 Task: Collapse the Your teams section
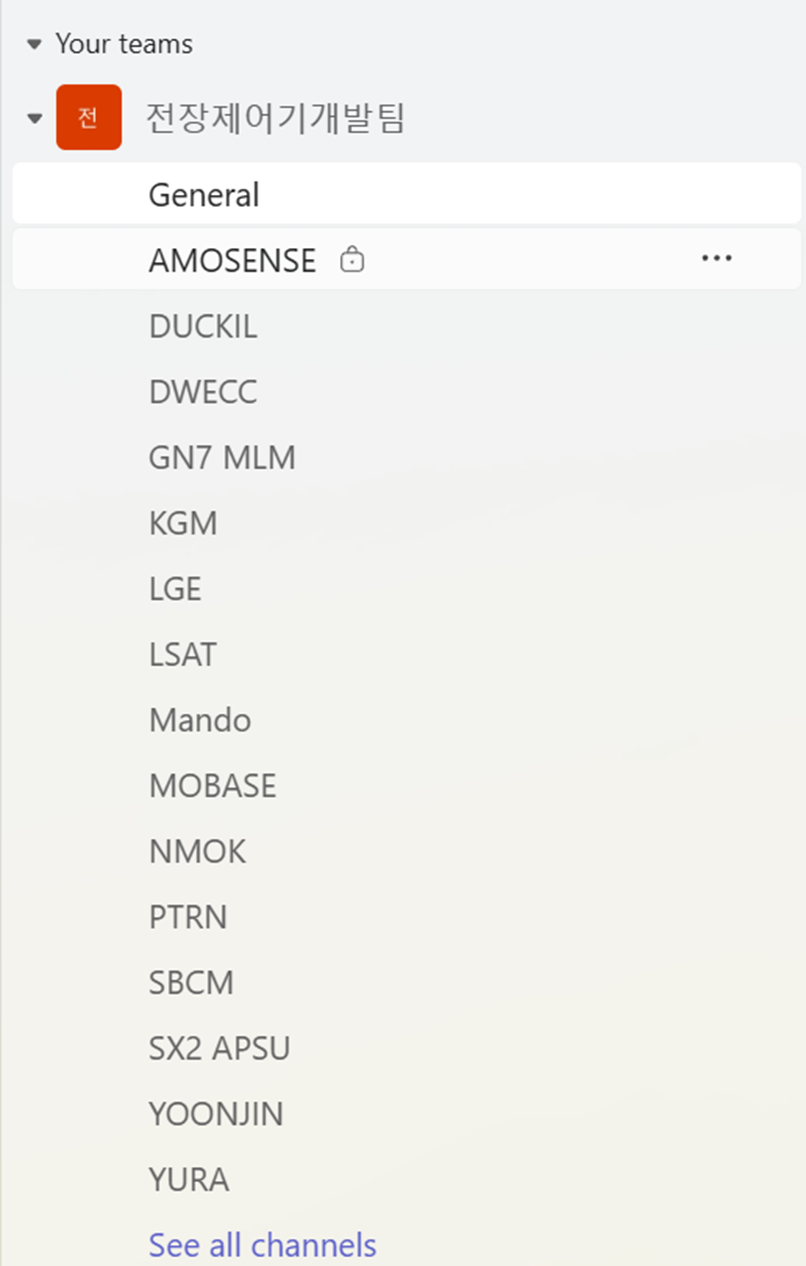[36, 44]
